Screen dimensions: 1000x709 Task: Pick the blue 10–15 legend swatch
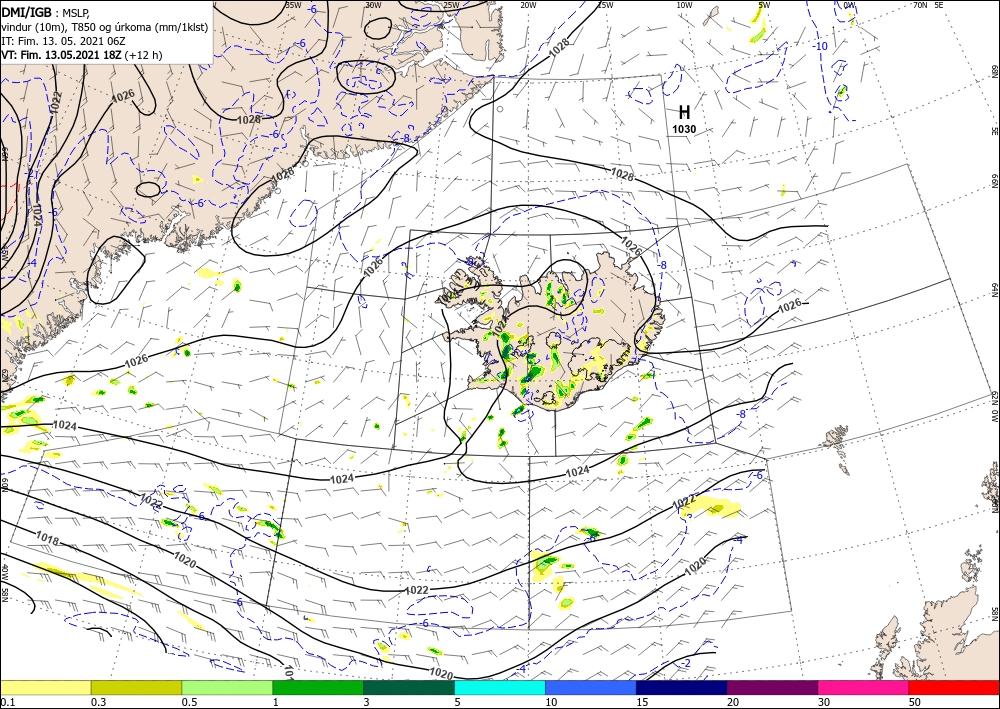(x=591, y=688)
